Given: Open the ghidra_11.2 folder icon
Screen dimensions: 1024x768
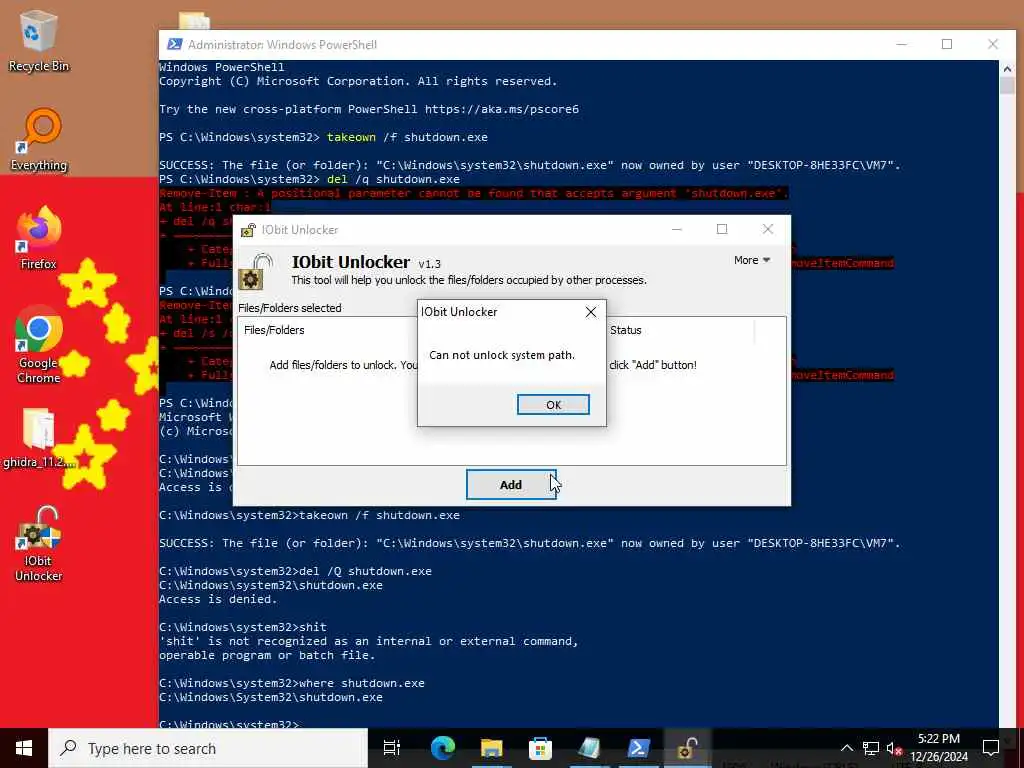Looking at the screenshot, I should 39,438.
